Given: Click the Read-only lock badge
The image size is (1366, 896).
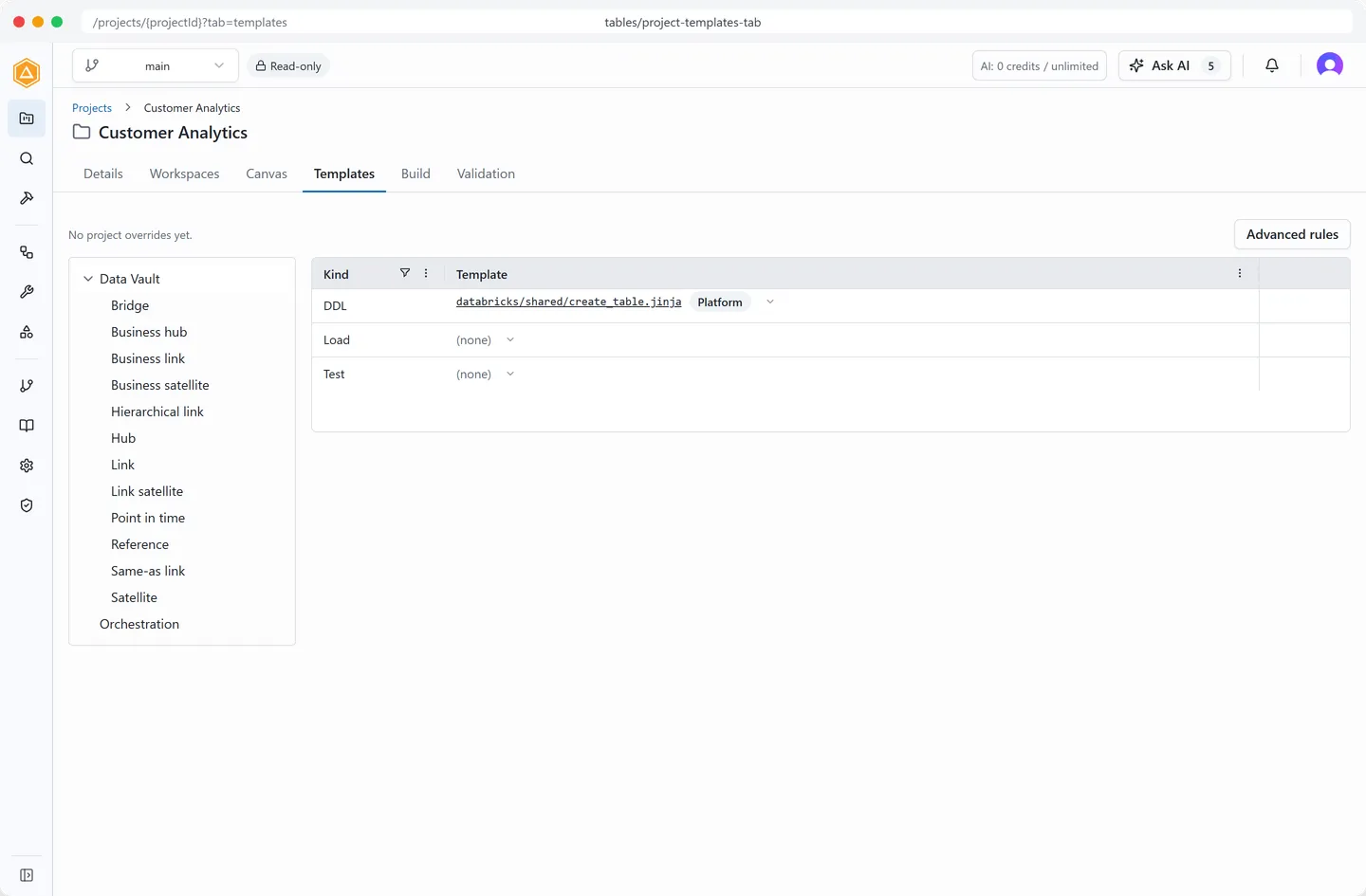Looking at the screenshot, I should (288, 65).
